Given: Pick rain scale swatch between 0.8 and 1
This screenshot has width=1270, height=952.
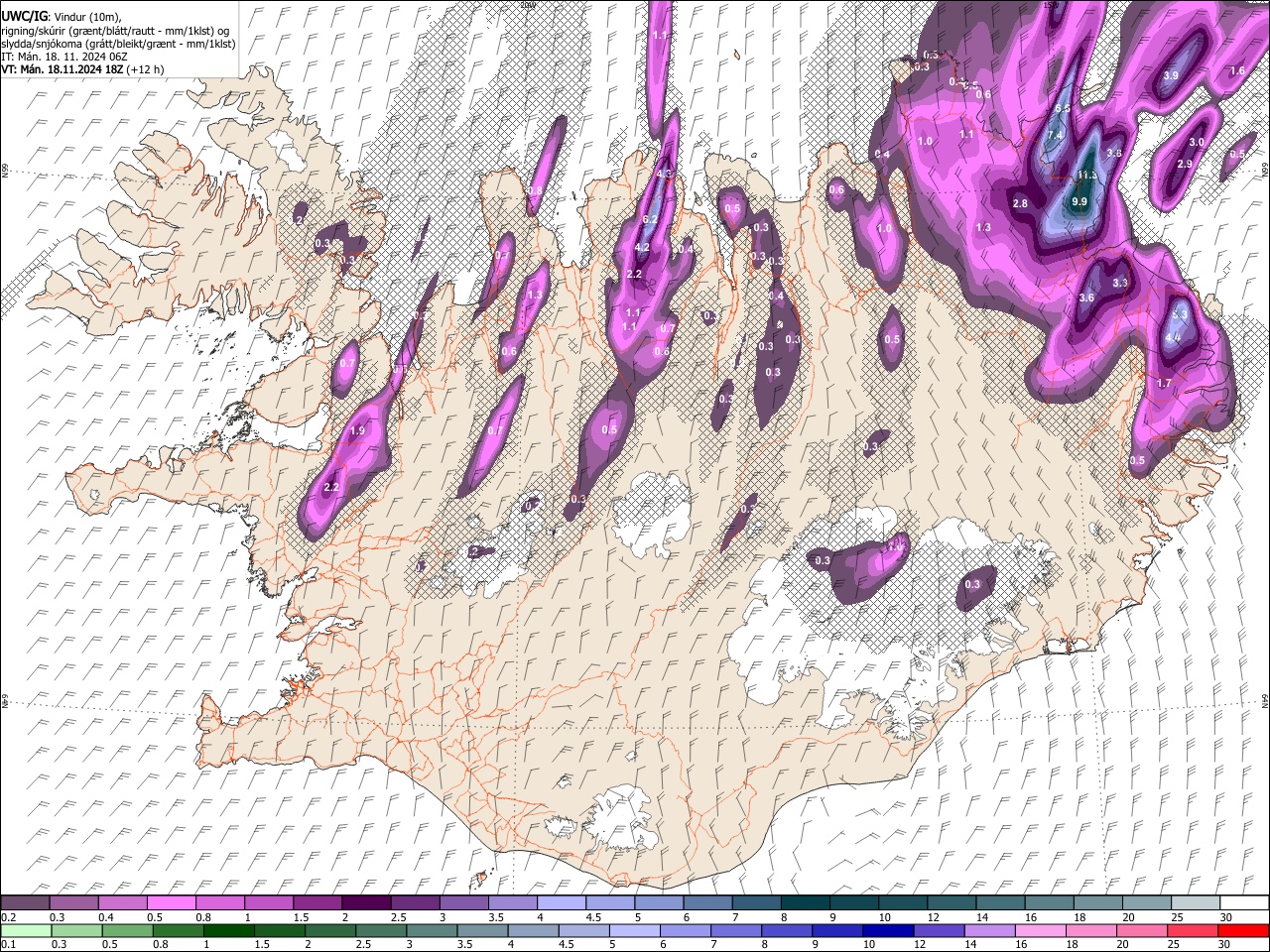Looking at the screenshot, I should (178, 930).
